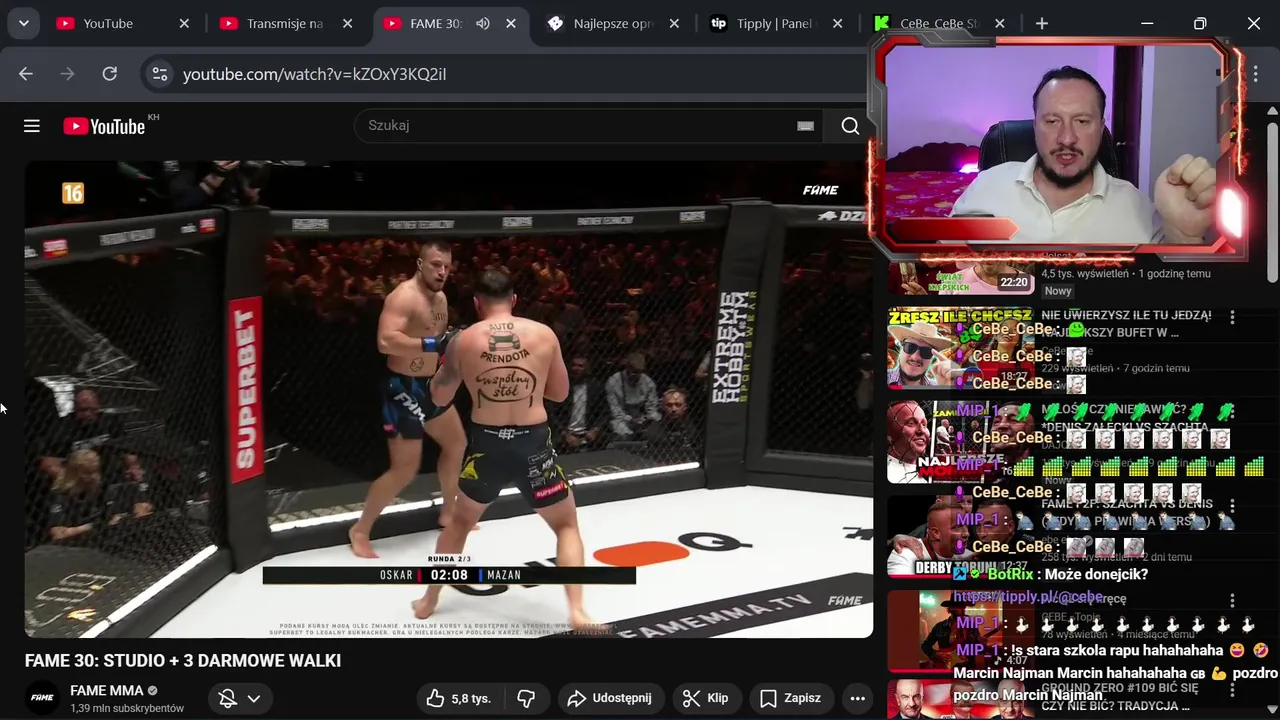The image size is (1280, 720).
Task: Open options for Denis Załęcki video
Action: click(1232, 411)
